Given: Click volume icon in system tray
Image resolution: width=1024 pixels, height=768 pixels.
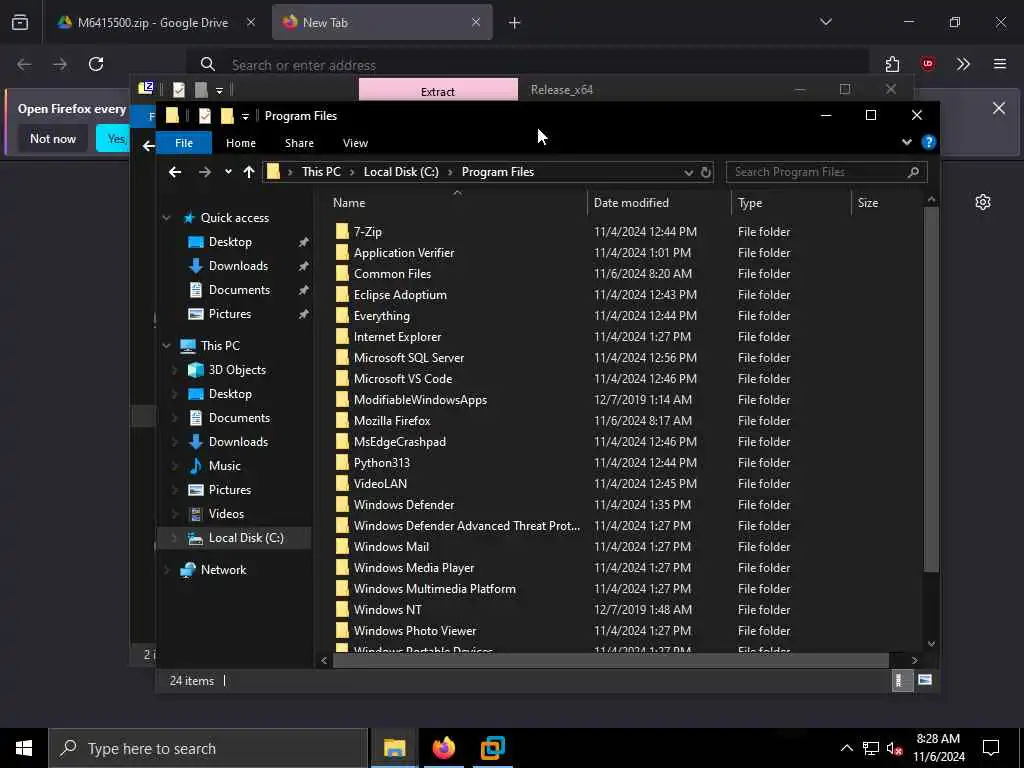Looking at the screenshot, I should pos(894,748).
